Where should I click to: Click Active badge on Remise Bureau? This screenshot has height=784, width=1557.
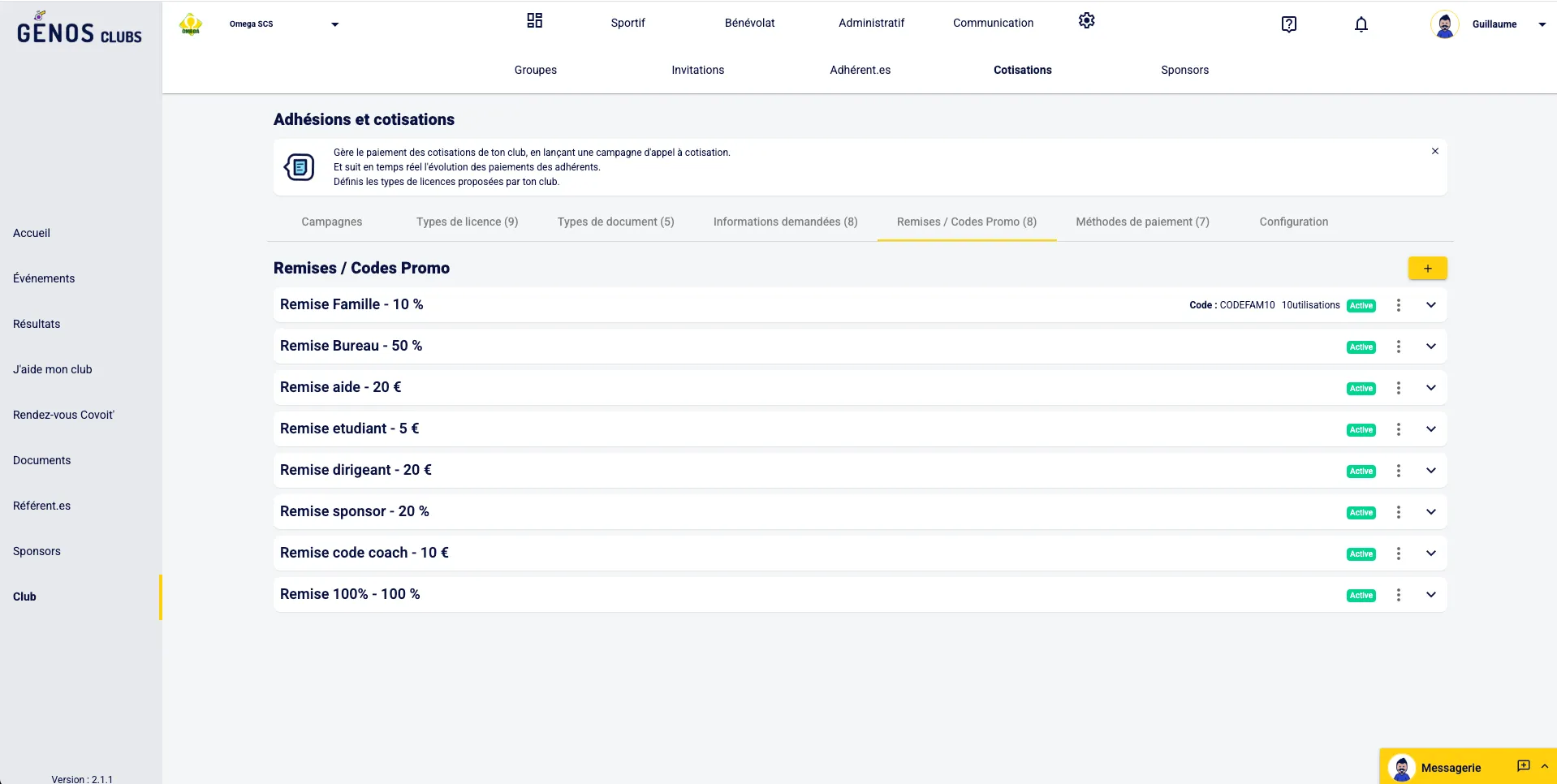1361,347
